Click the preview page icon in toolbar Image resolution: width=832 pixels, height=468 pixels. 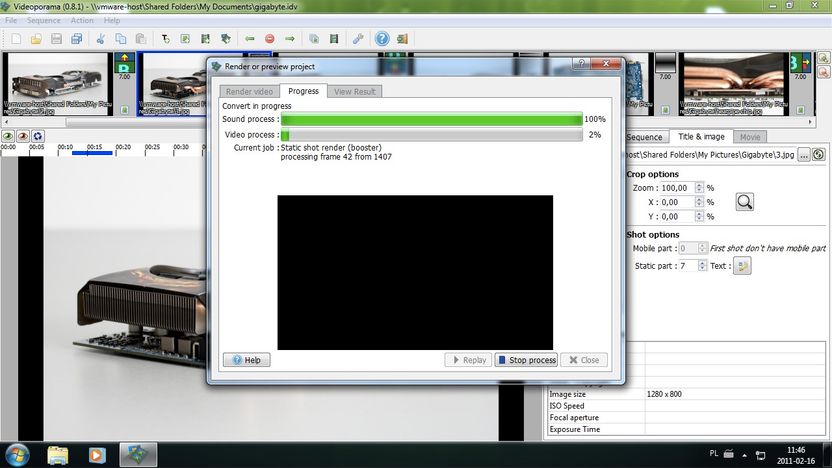314,39
